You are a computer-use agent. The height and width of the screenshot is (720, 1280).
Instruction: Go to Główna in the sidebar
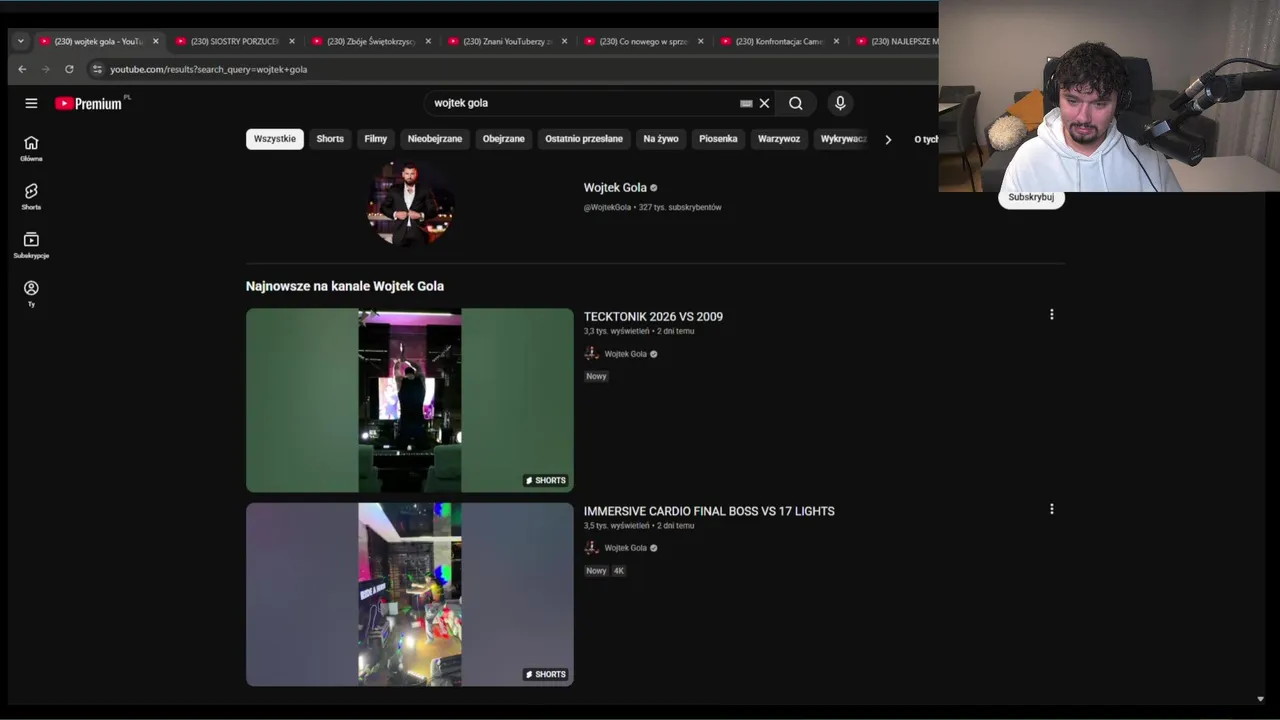click(31, 148)
